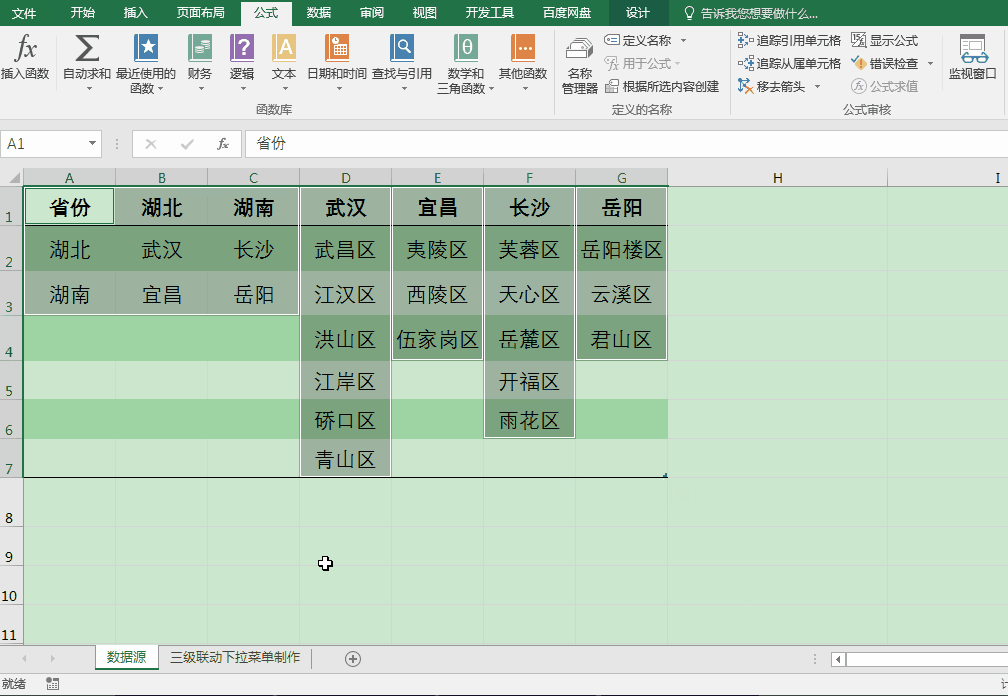The height and width of the screenshot is (696, 1008).
Task: Switch to the Page Layout (页面布局) tab
Action: 201,13
